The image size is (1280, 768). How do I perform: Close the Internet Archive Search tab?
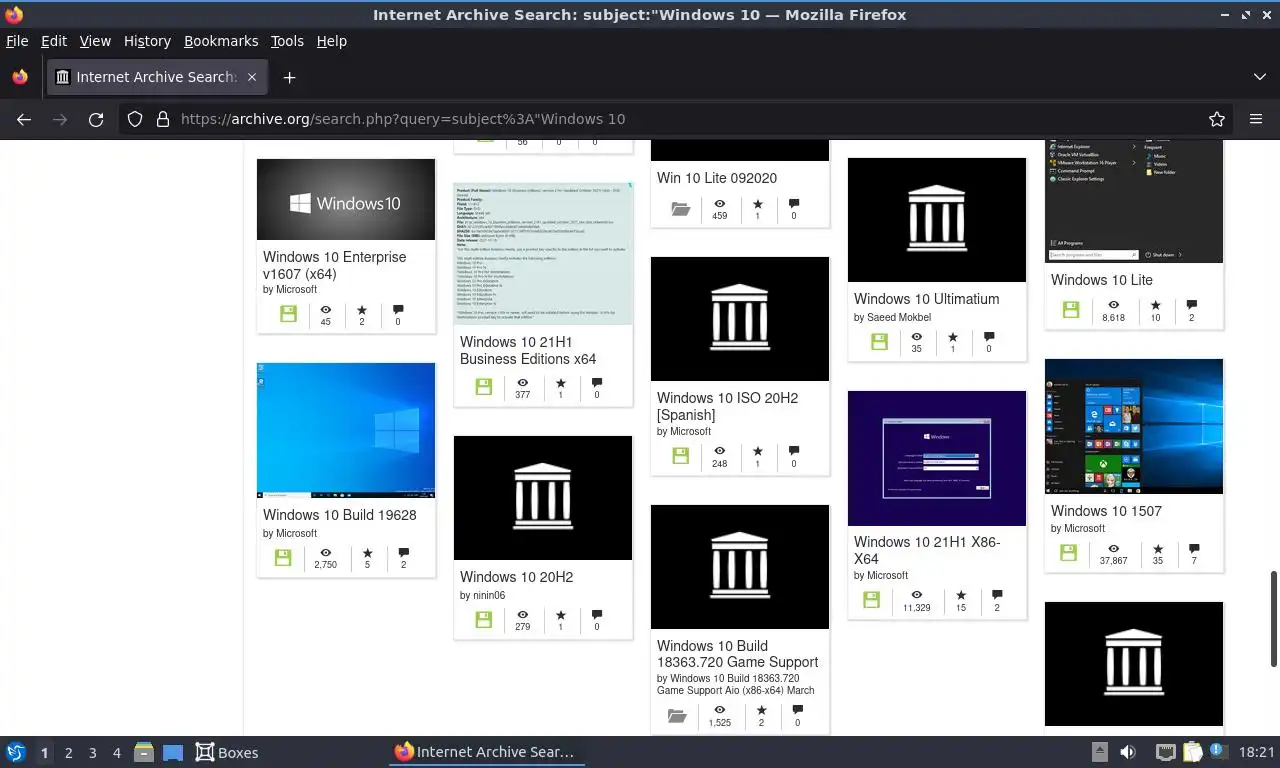(x=252, y=77)
